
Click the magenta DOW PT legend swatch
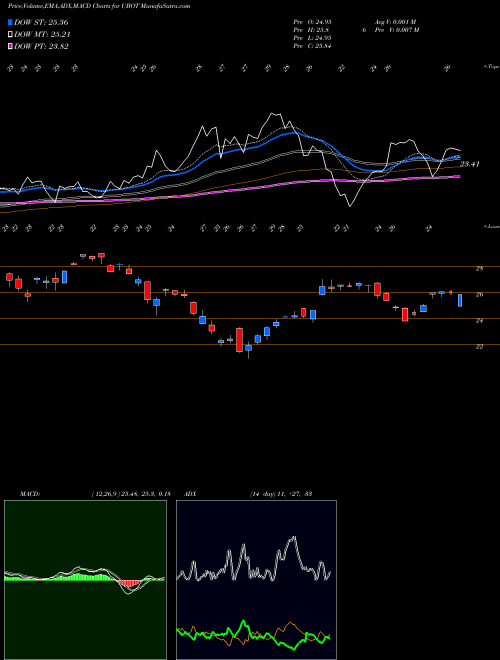pyautogui.click(x=11, y=46)
